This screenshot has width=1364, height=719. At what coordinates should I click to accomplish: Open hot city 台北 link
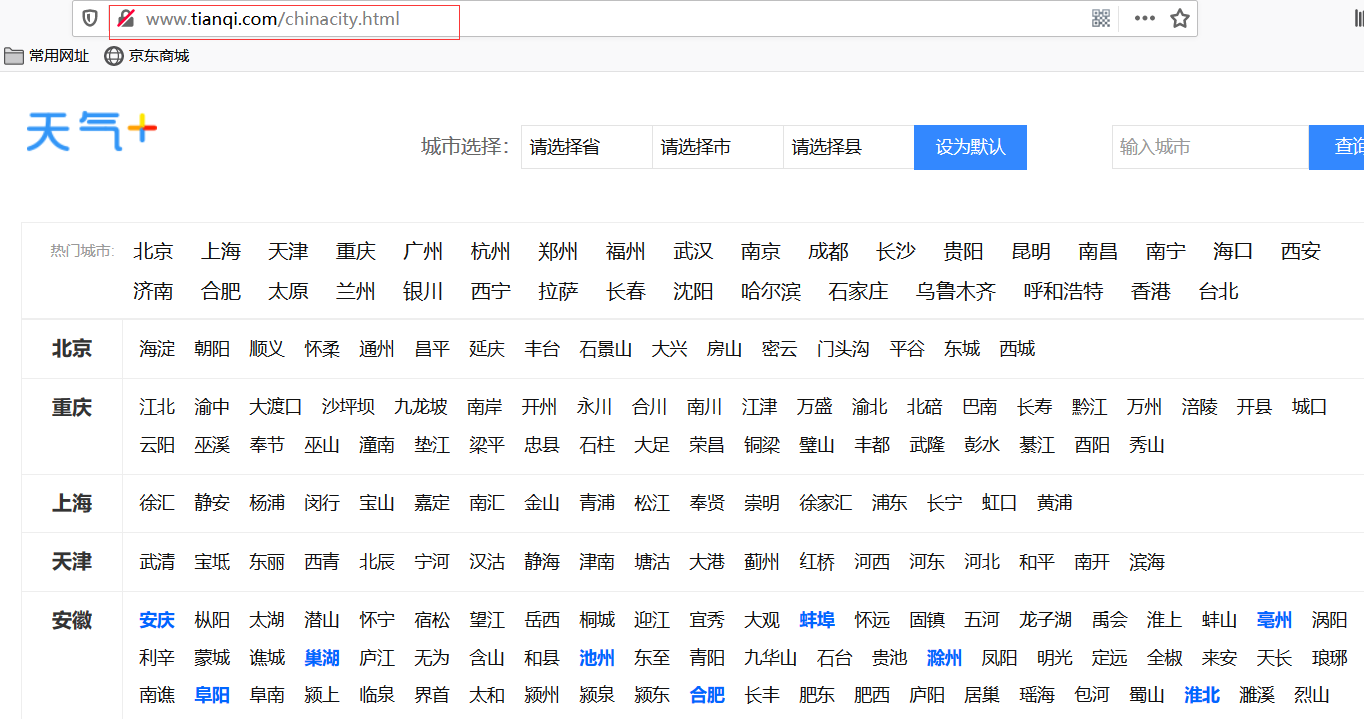[1219, 291]
